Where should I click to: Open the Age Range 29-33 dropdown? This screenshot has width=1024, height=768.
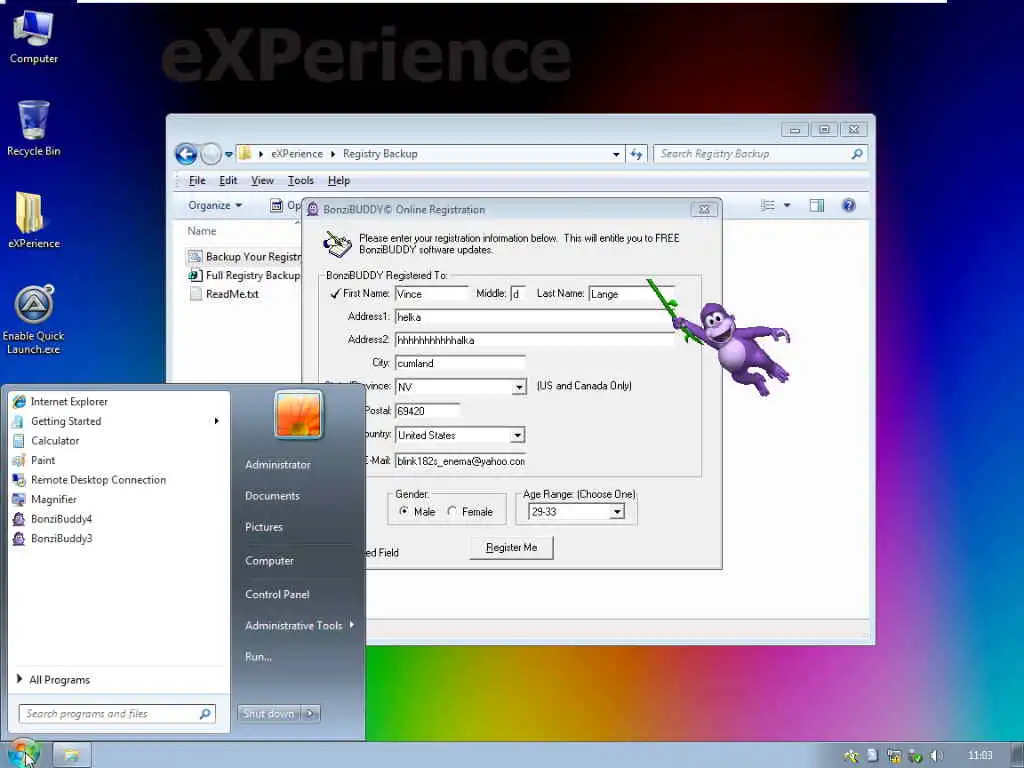(616, 512)
